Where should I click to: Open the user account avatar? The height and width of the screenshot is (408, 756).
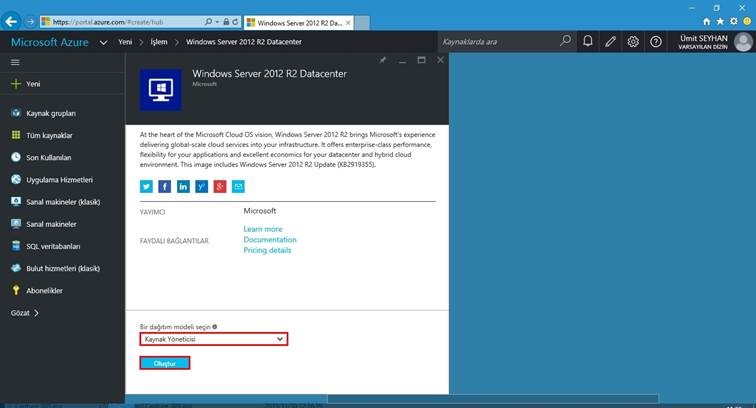[x=743, y=42]
